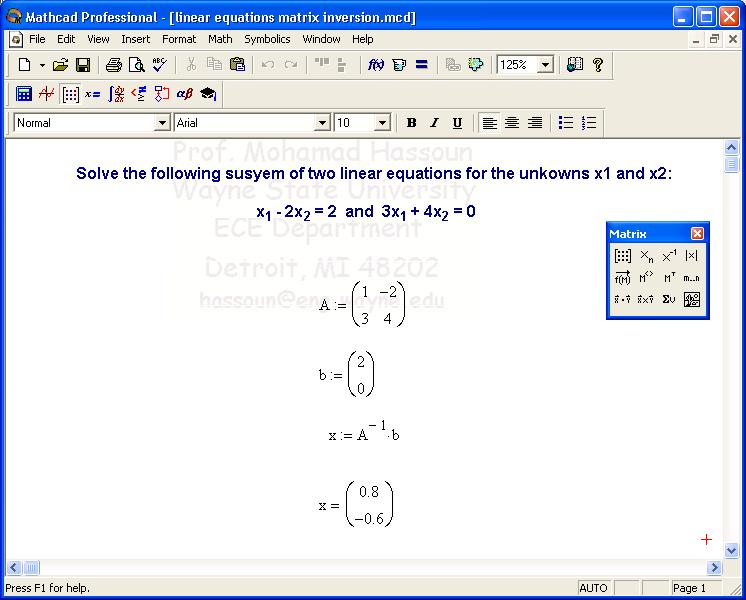Click the Copy icon in the toolbar

(x=214, y=64)
